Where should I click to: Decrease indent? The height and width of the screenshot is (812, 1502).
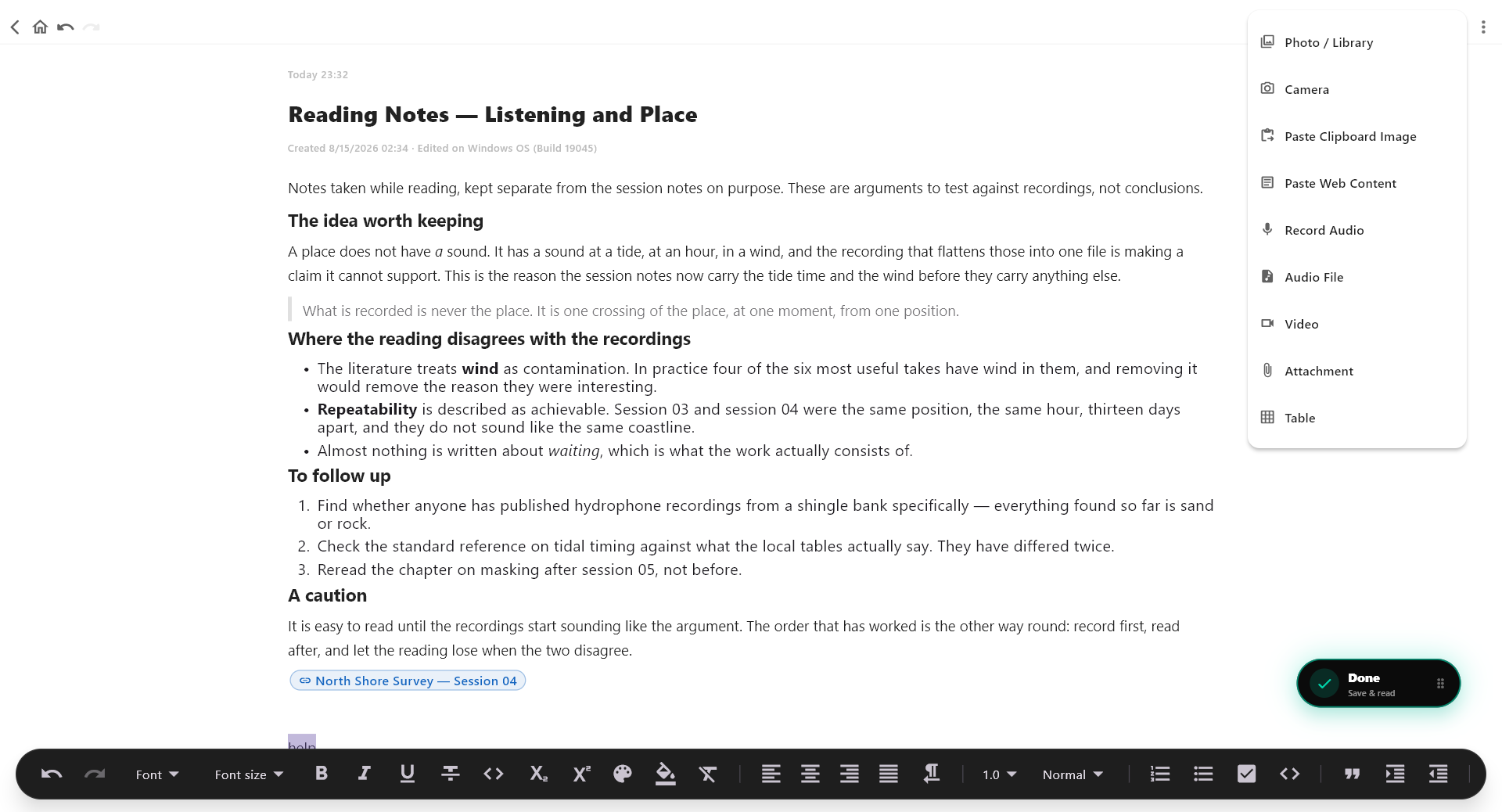coord(1438,774)
